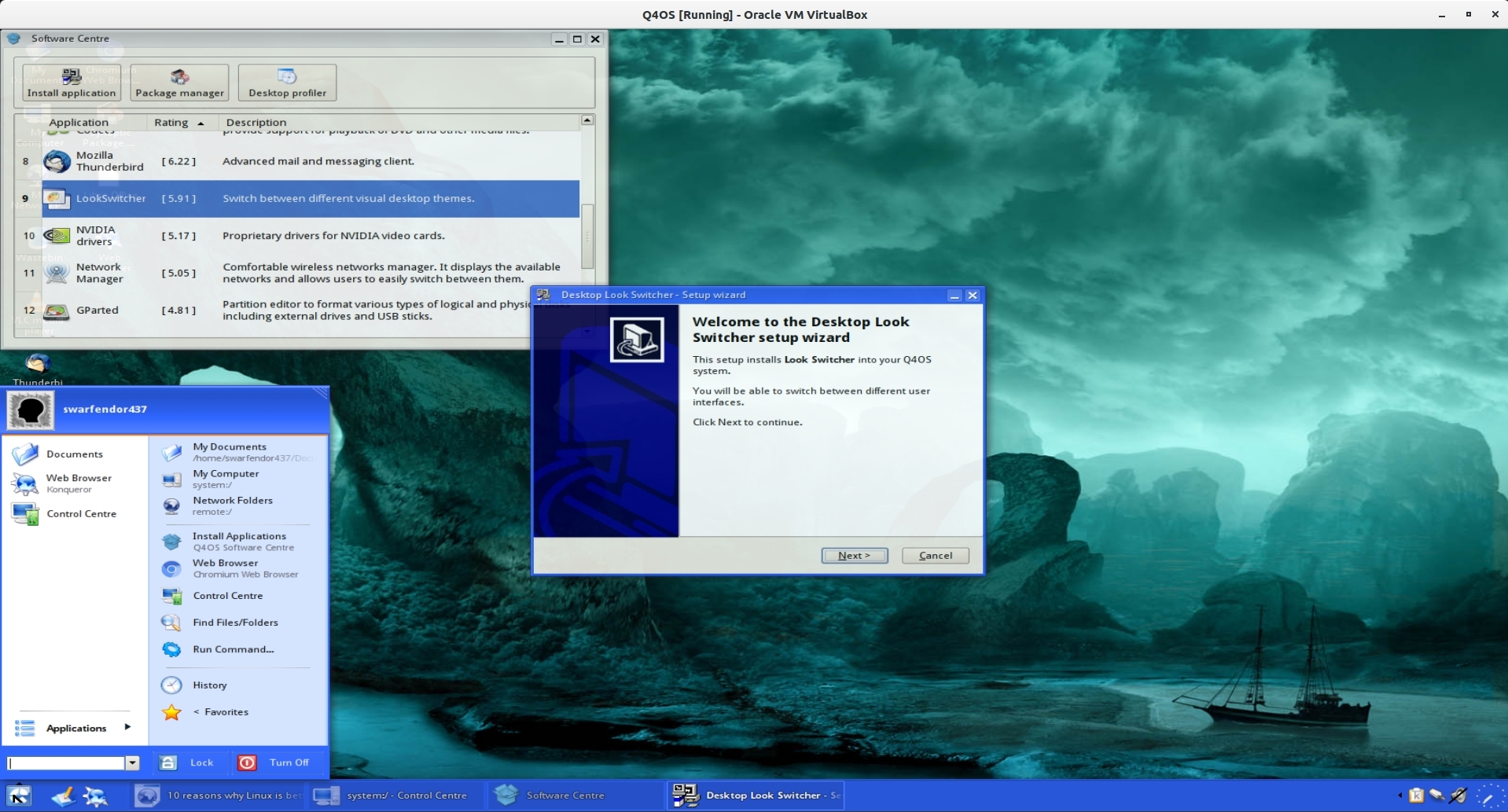The image size is (1508, 812).
Task: Click the Lock screen icon
Action: point(168,762)
